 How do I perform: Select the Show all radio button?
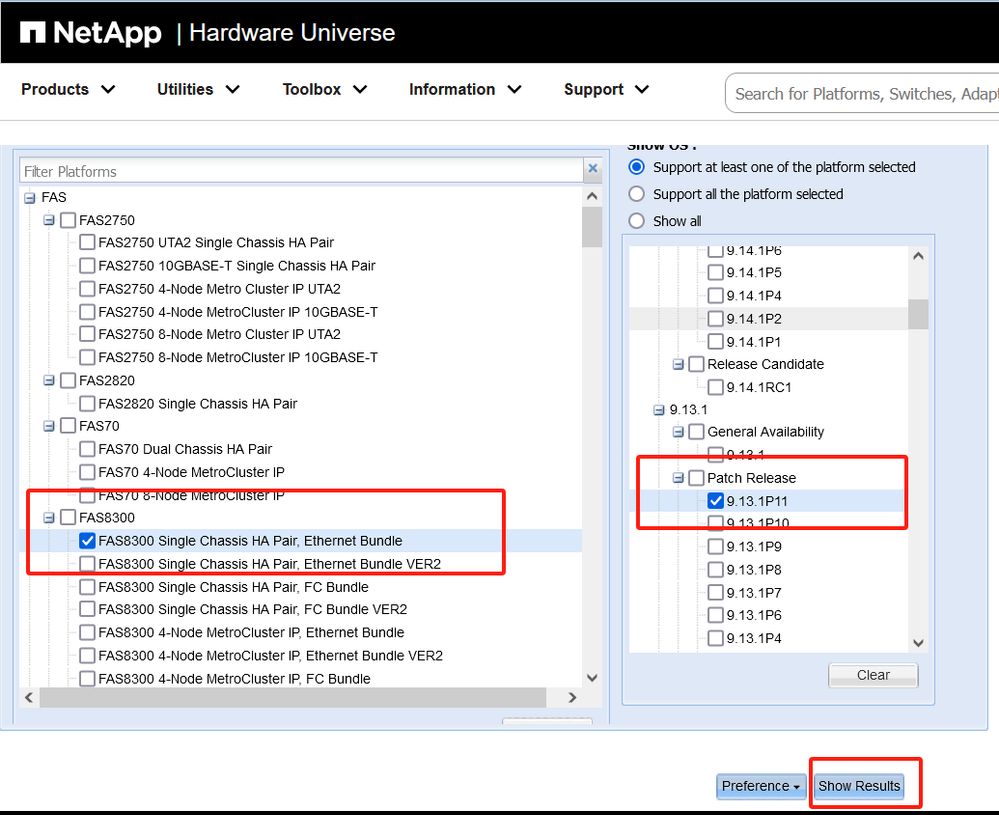tap(636, 221)
